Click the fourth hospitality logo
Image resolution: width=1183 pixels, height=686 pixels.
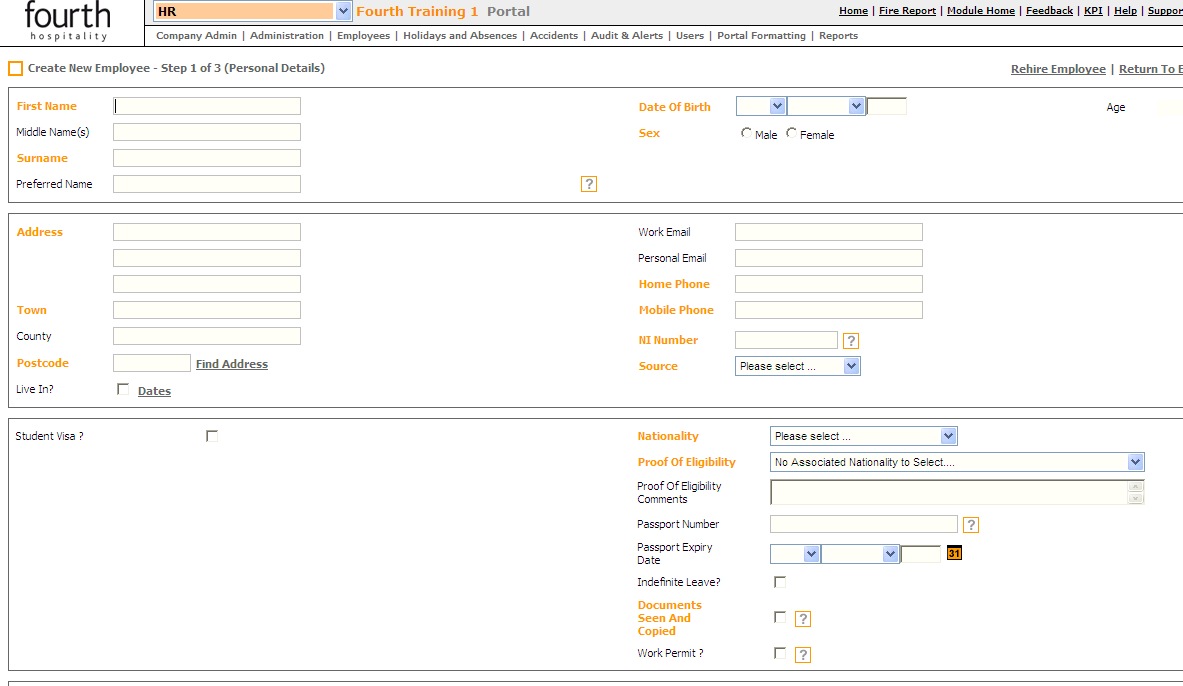coord(68,20)
